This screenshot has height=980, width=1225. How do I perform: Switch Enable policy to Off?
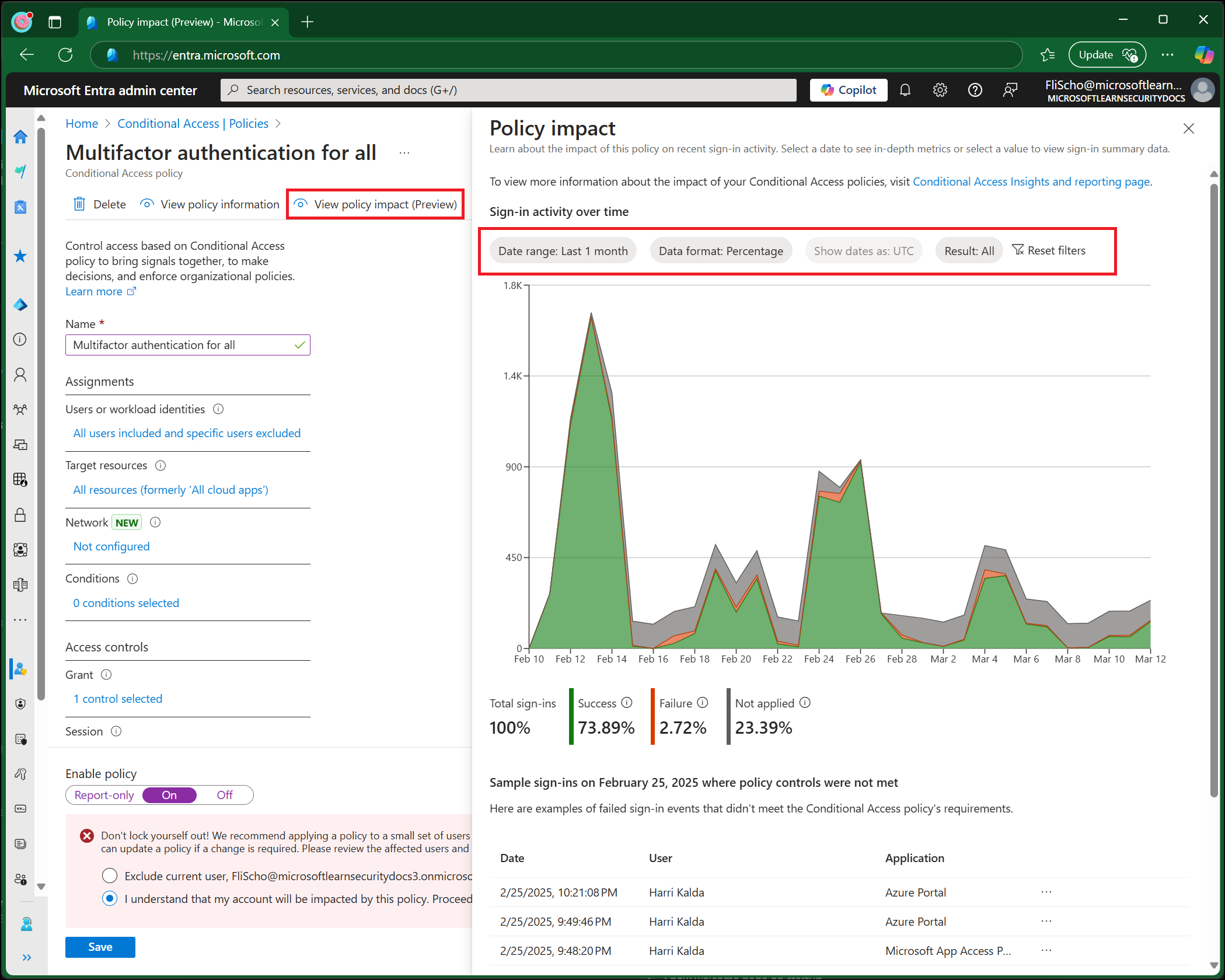pyautogui.click(x=224, y=795)
